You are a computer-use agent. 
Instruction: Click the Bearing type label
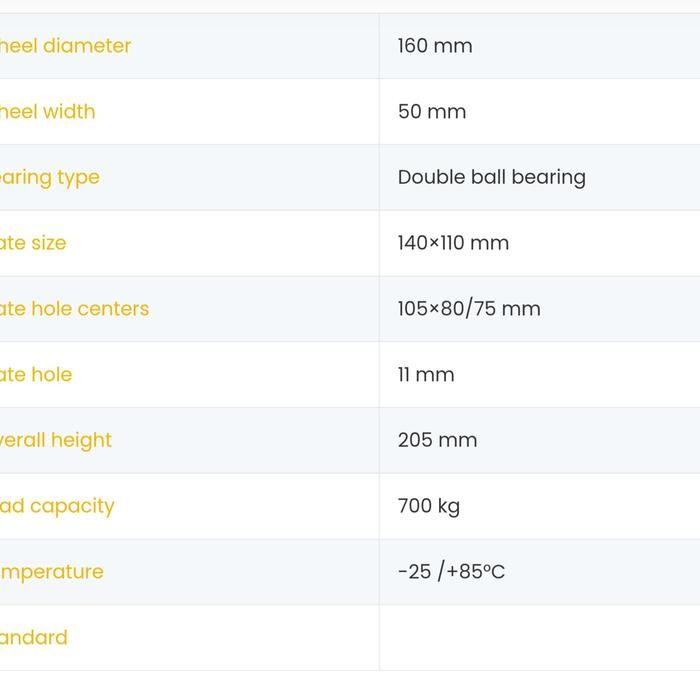(50, 177)
